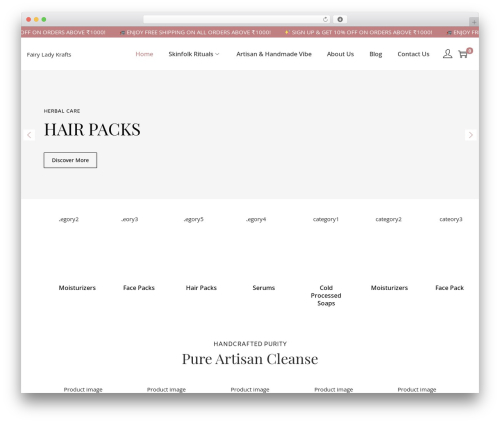Open Cold Processed Soaps category
Viewport: 500px width, 423px height.
(326, 295)
